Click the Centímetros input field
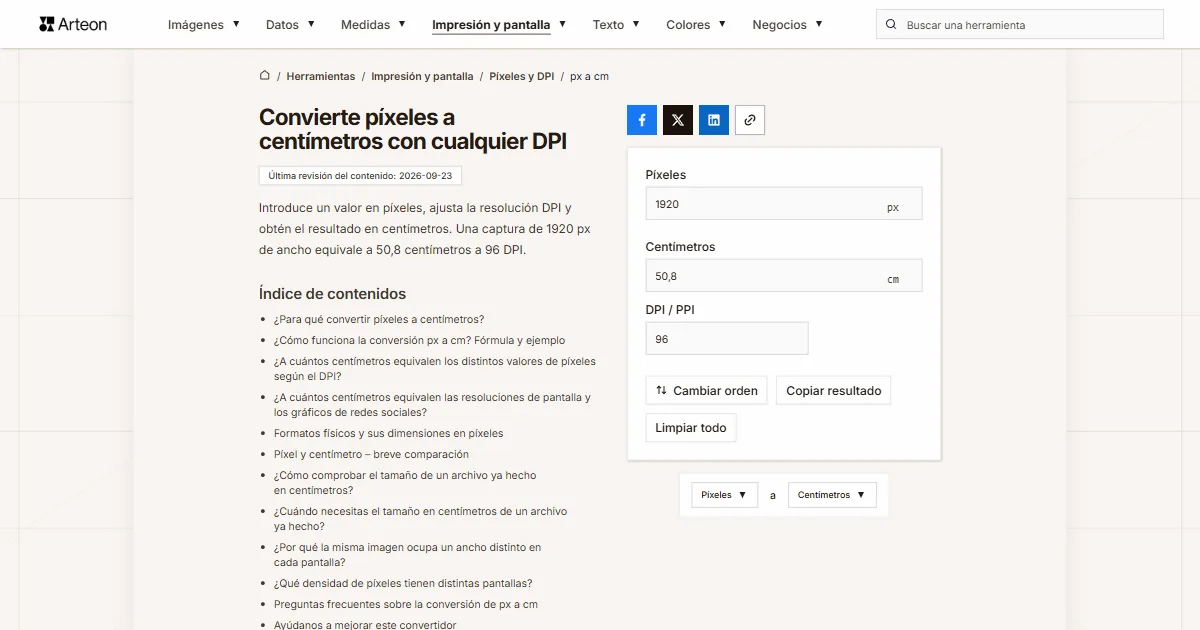This screenshot has height=630, width=1200. click(784, 276)
